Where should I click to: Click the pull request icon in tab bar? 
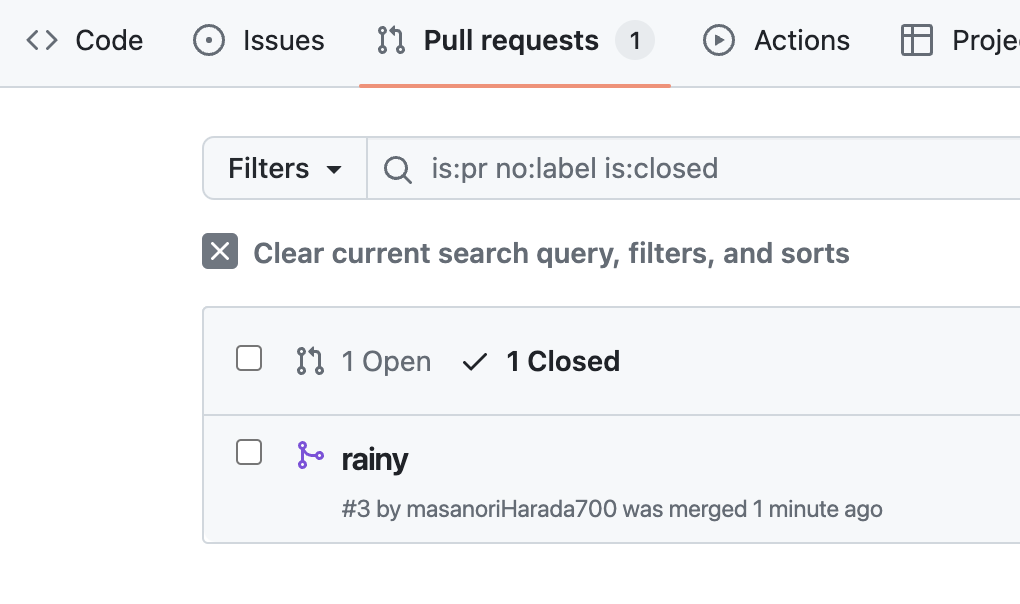pyautogui.click(x=391, y=40)
